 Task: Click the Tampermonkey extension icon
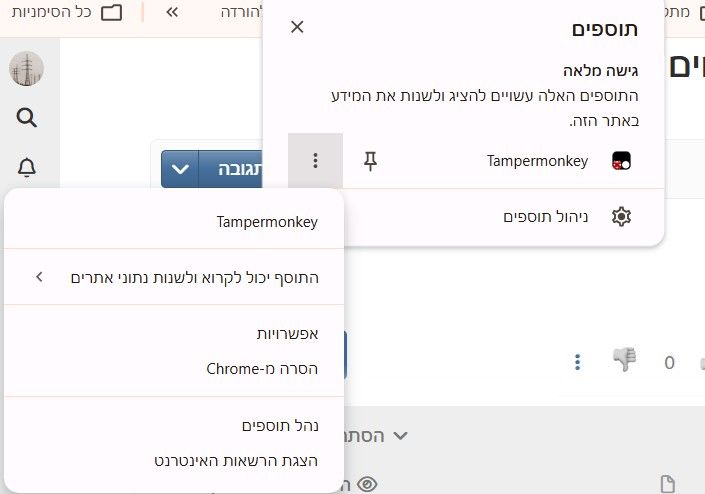point(621,161)
